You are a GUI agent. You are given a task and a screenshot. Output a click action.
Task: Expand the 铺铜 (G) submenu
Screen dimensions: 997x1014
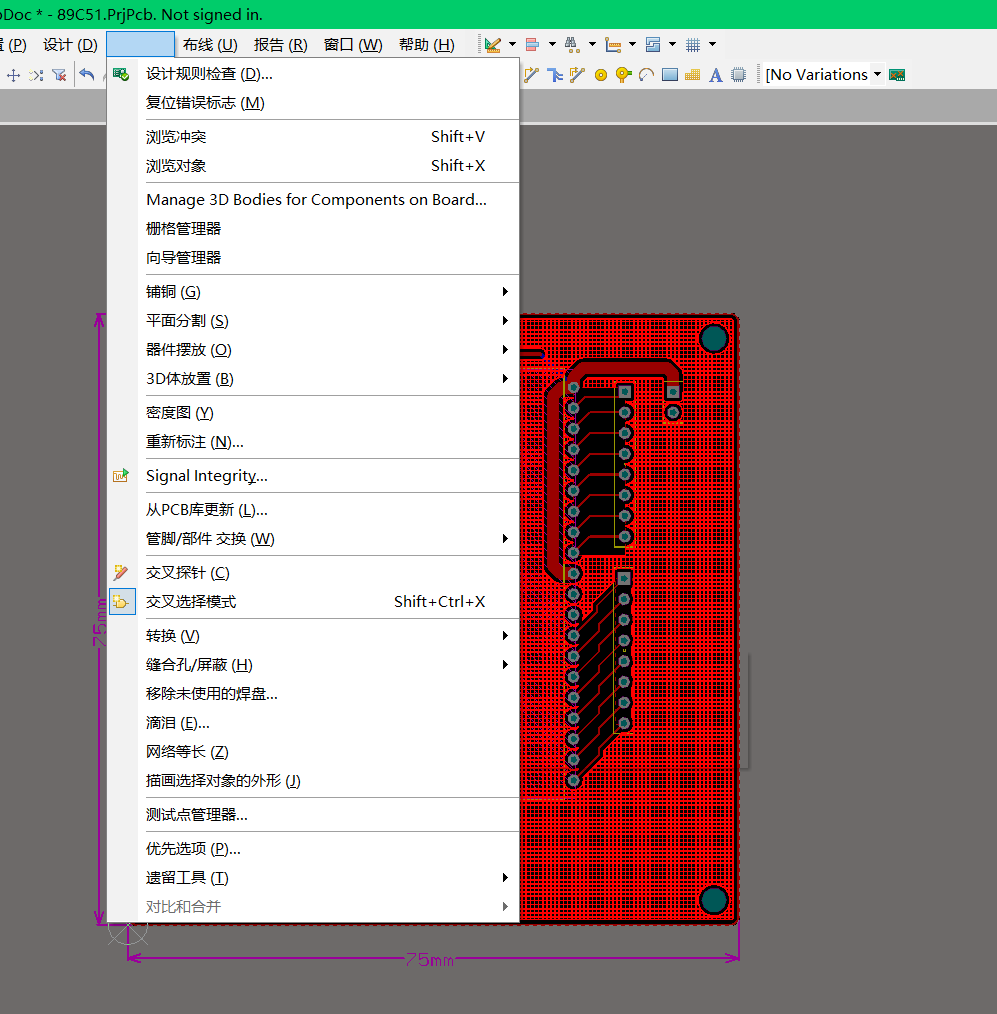point(313,292)
